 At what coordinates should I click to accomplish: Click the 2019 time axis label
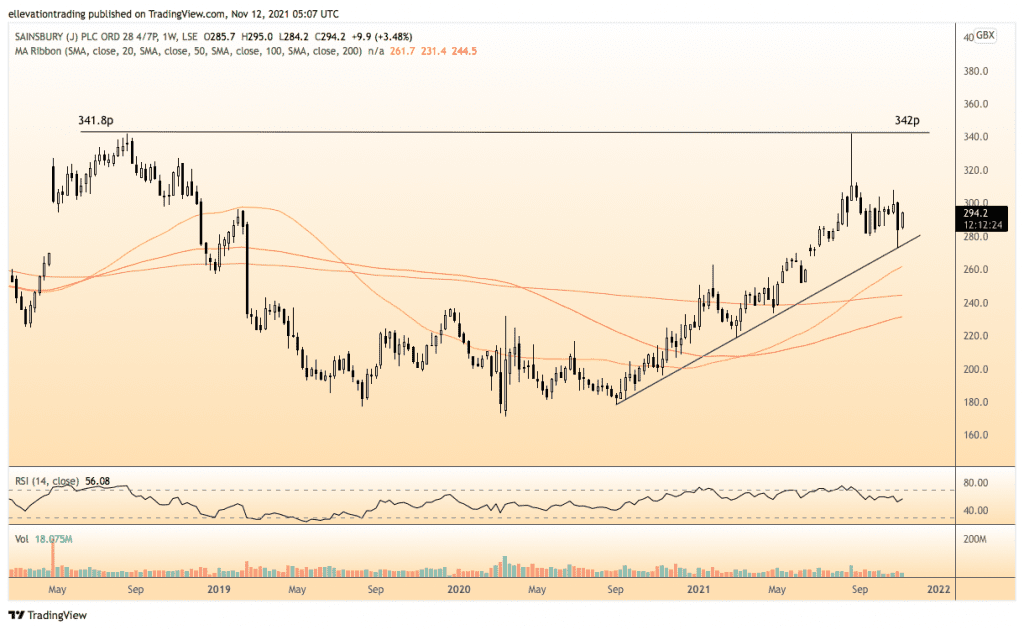pos(219,590)
